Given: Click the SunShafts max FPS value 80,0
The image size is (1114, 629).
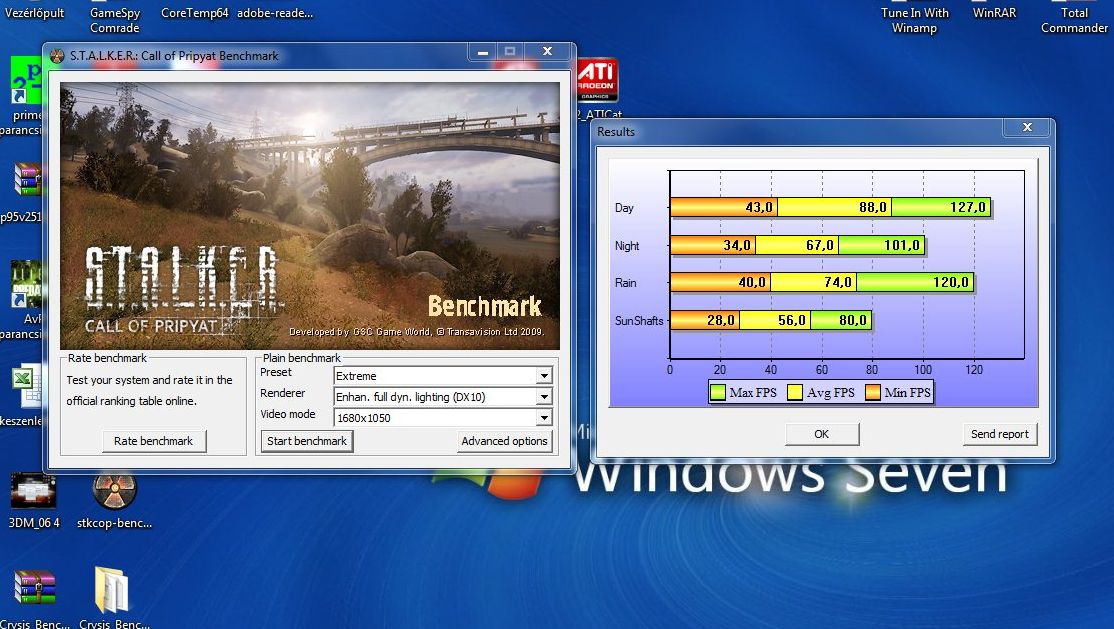Looking at the screenshot, I should tap(853, 320).
